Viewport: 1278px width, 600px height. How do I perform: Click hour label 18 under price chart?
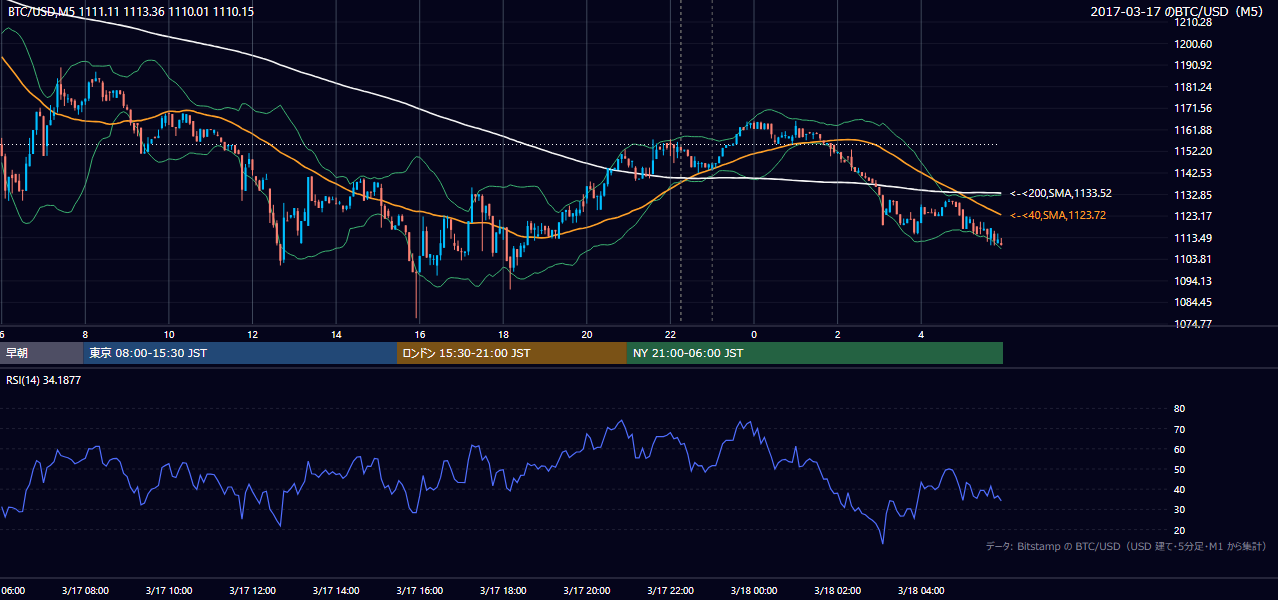(504, 334)
